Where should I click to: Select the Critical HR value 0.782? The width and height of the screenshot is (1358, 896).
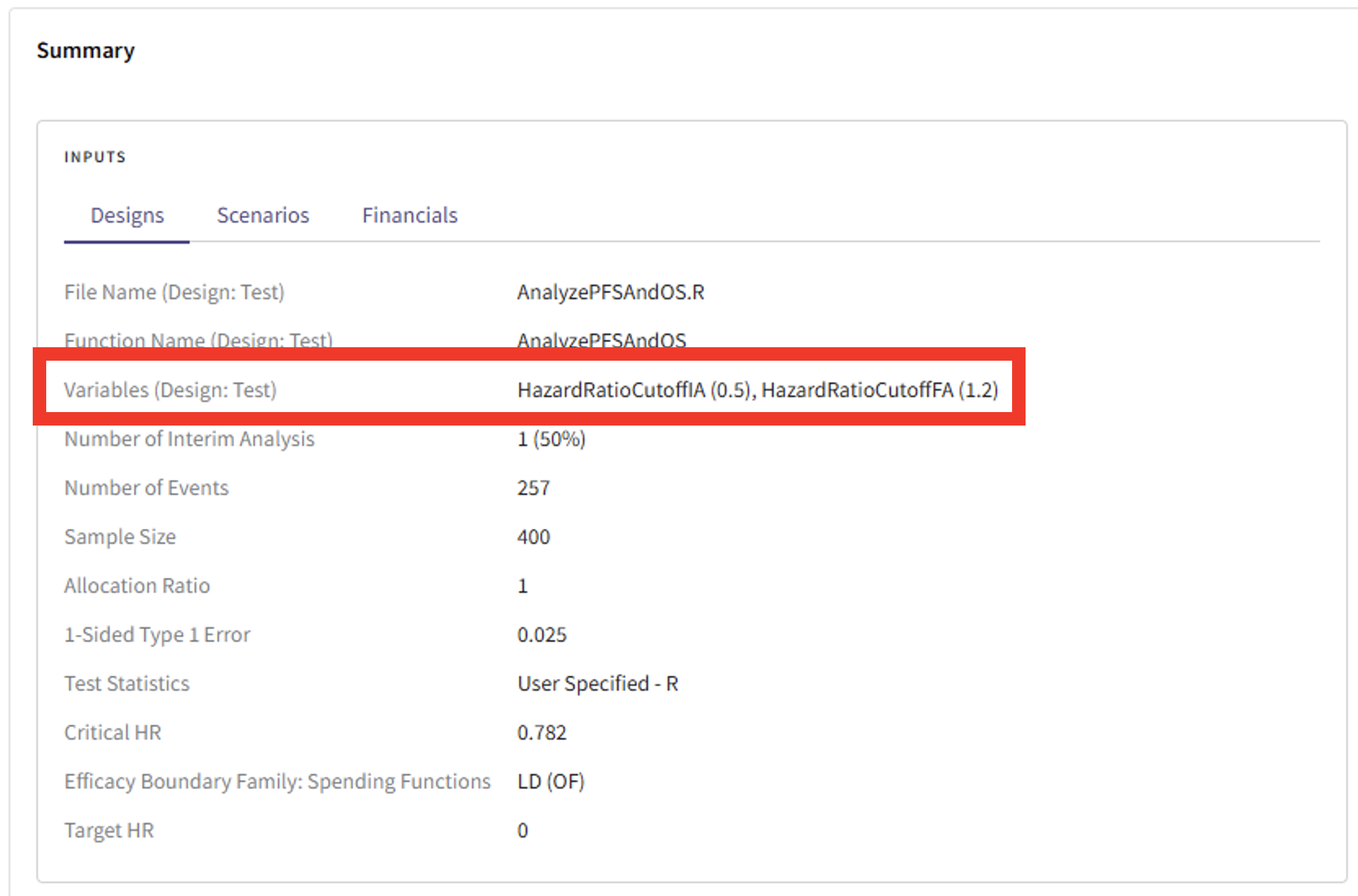coord(542,733)
